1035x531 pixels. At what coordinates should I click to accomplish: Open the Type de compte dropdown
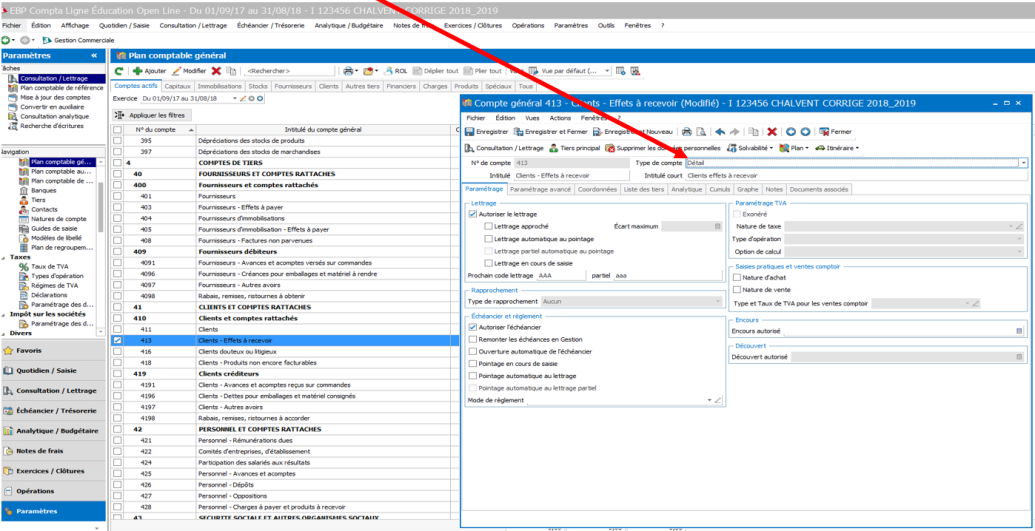coord(1023,162)
